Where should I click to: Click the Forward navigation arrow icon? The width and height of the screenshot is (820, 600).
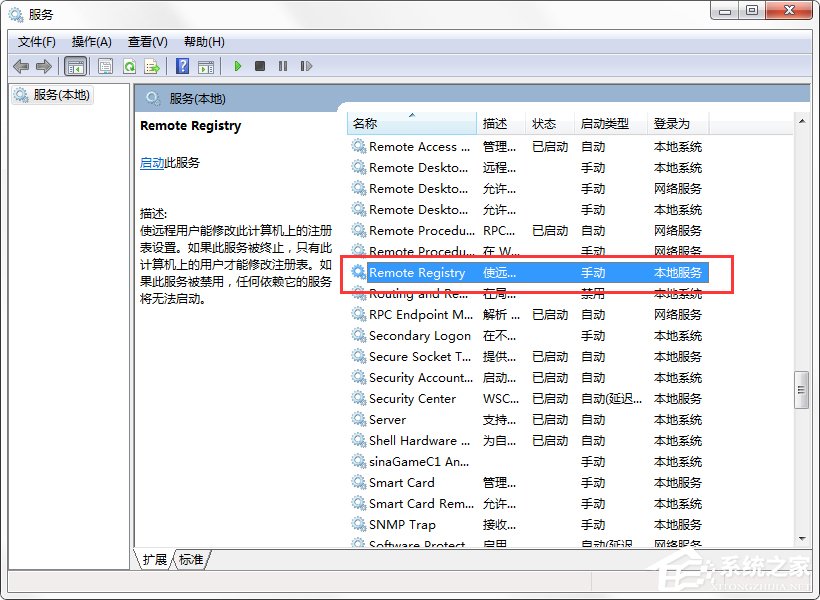click(45, 66)
